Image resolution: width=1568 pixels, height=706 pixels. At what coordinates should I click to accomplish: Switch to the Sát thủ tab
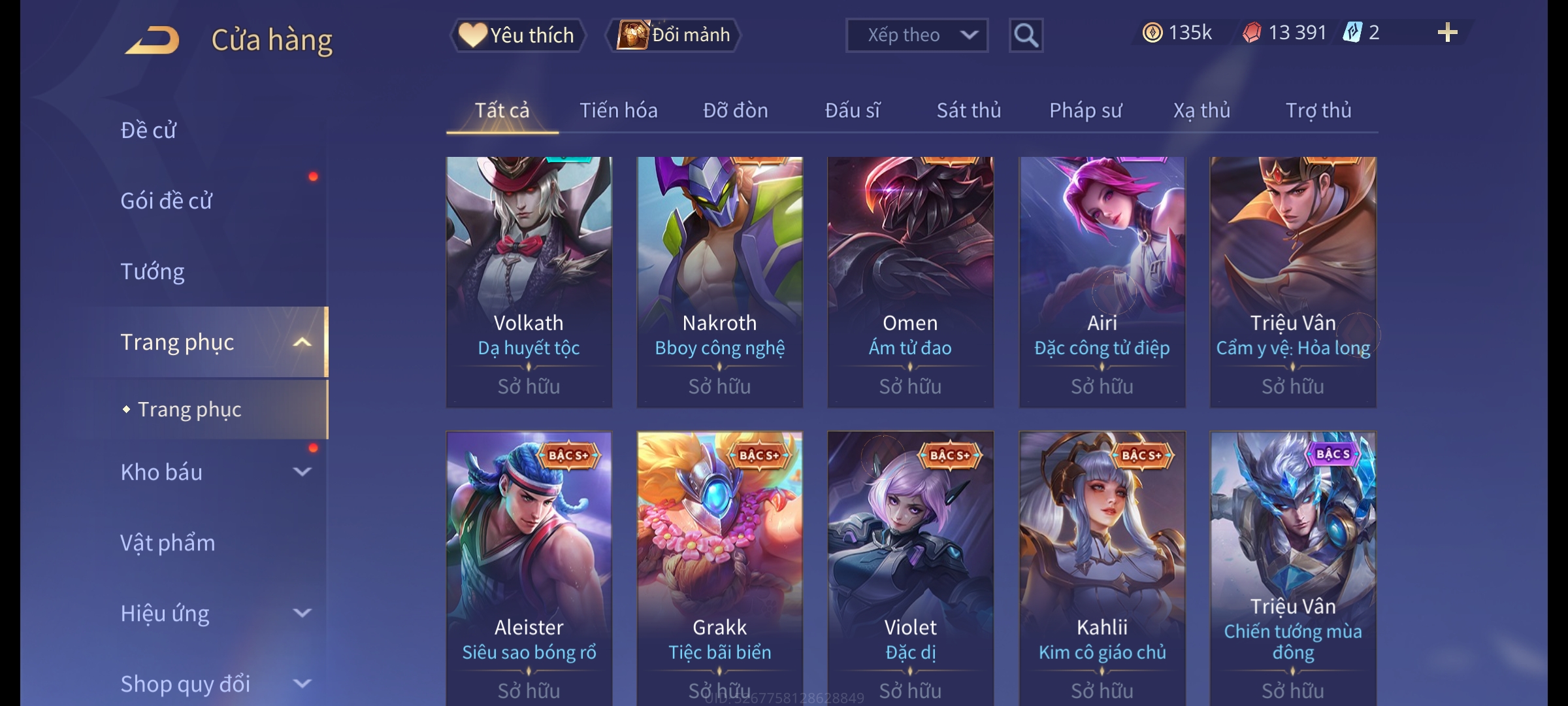point(969,110)
